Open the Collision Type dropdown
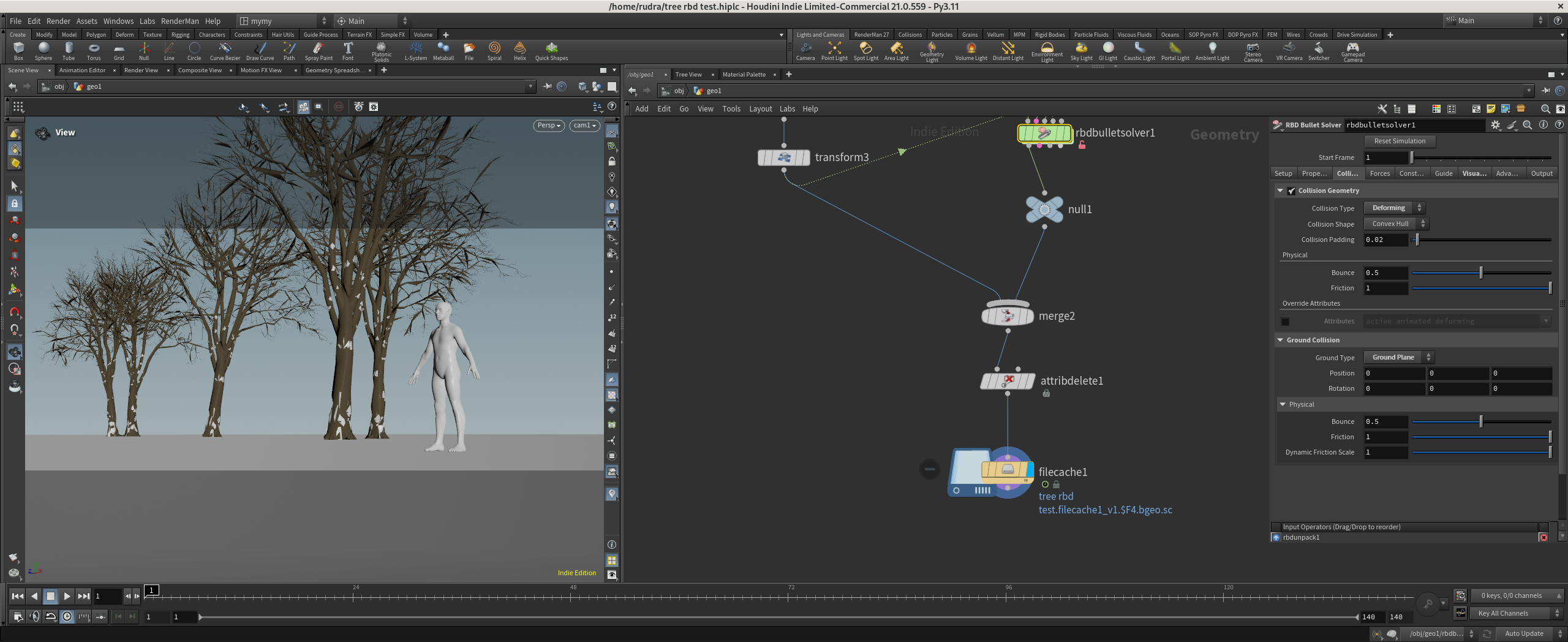This screenshot has width=1568, height=642. [1394, 208]
